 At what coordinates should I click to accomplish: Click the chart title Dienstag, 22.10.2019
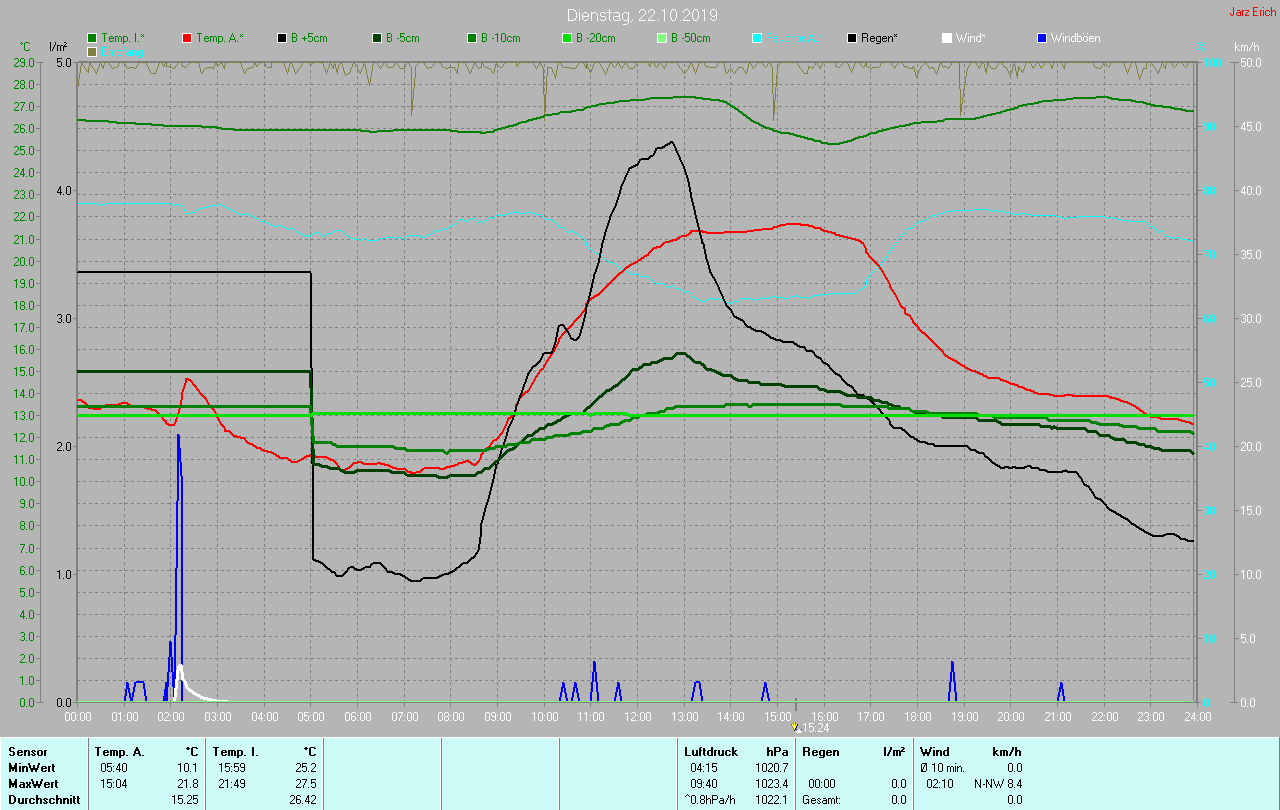point(641,15)
